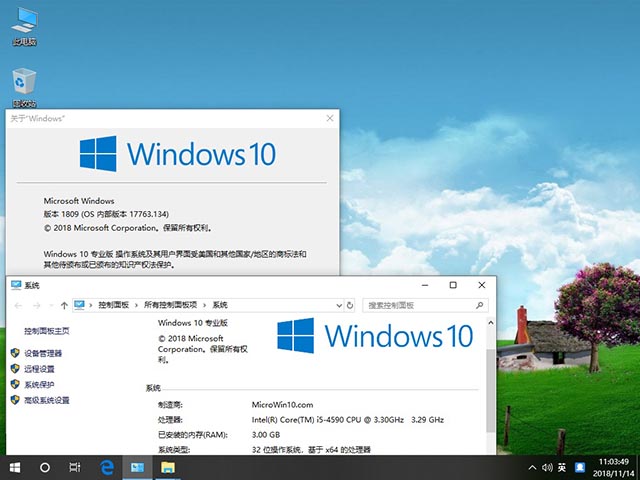This screenshot has height=480, width=640.
Task: Open the taskbar clock and date
Action: coord(613,468)
